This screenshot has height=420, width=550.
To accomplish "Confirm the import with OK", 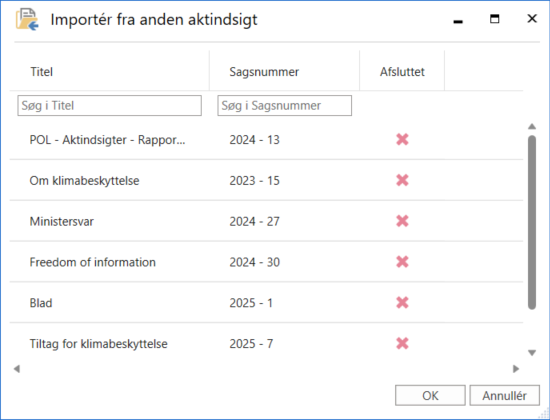I will [x=430, y=395].
